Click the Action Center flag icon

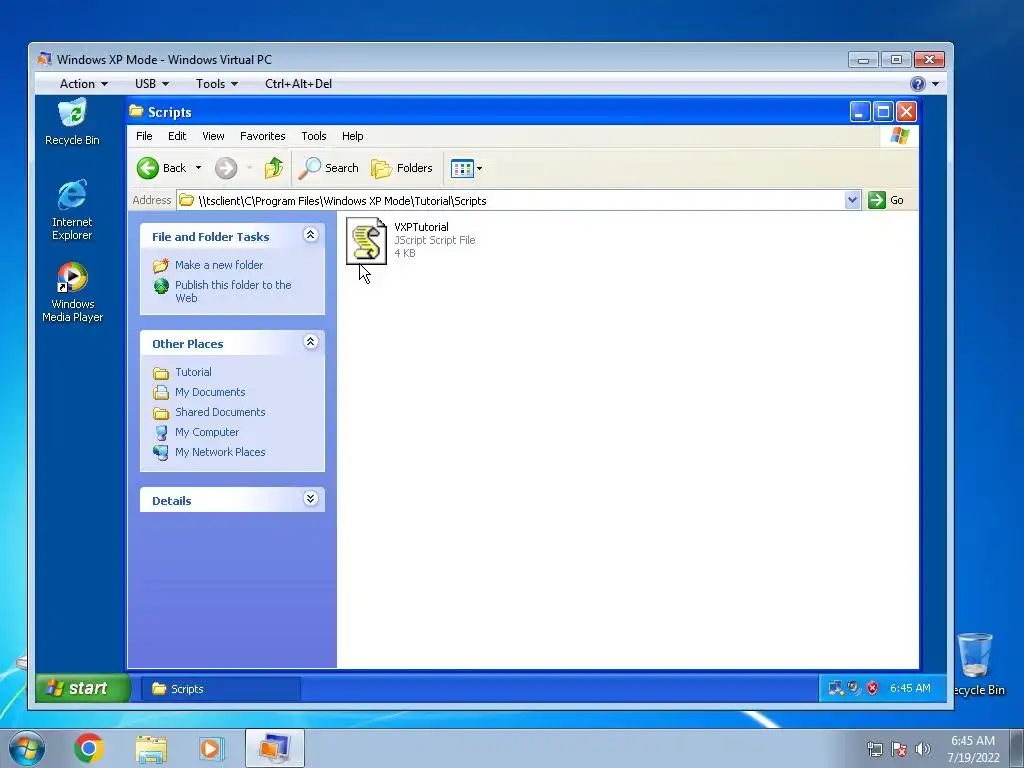pyautogui.click(x=899, y=749)
